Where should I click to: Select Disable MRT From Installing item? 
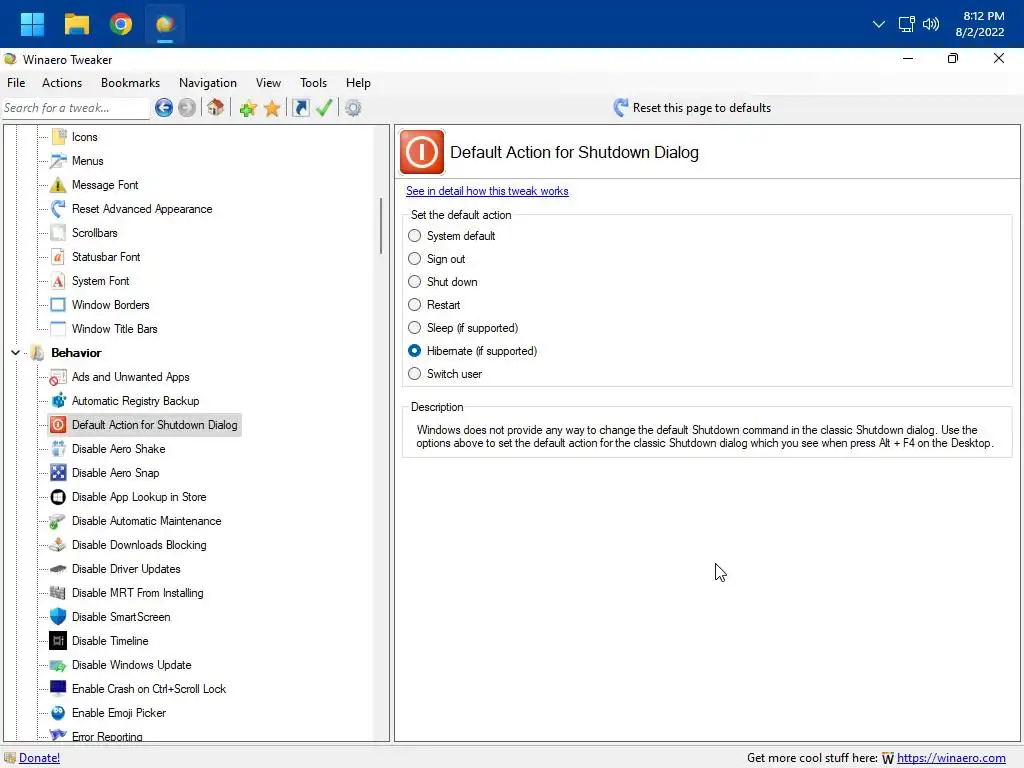138,593
